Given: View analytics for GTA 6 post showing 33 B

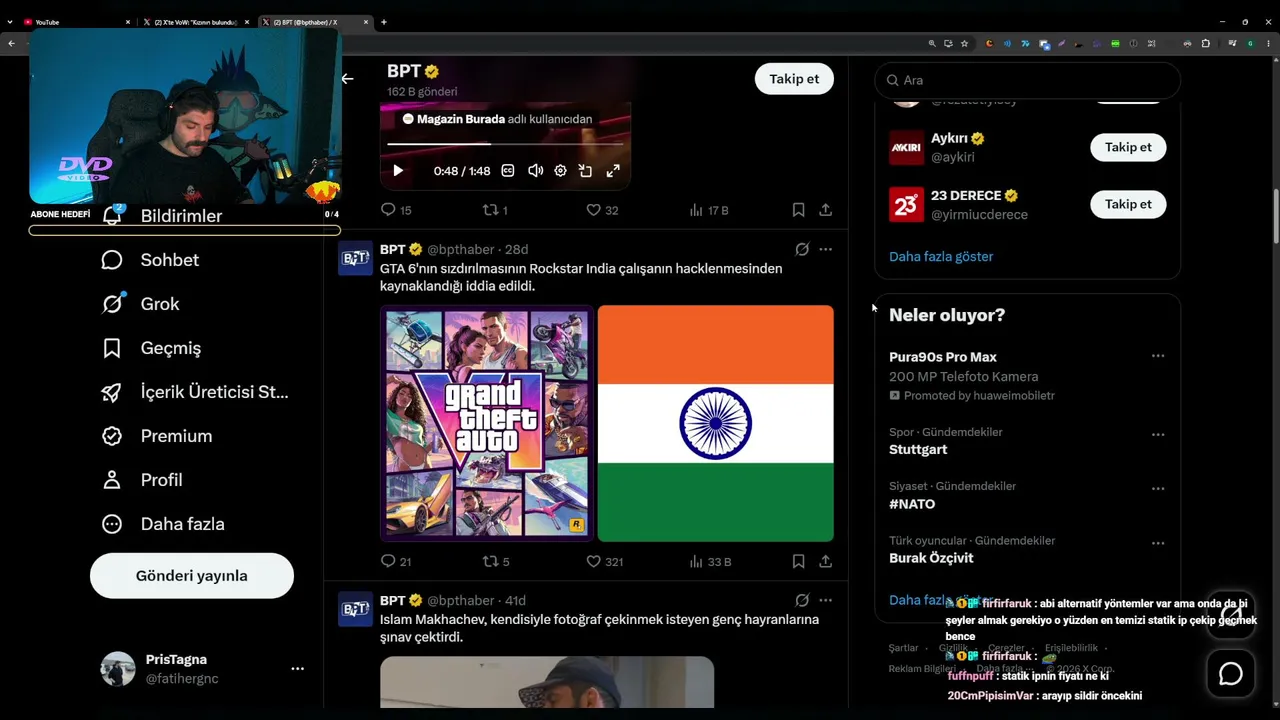Looking at the screenshot, I should [710, 562].
